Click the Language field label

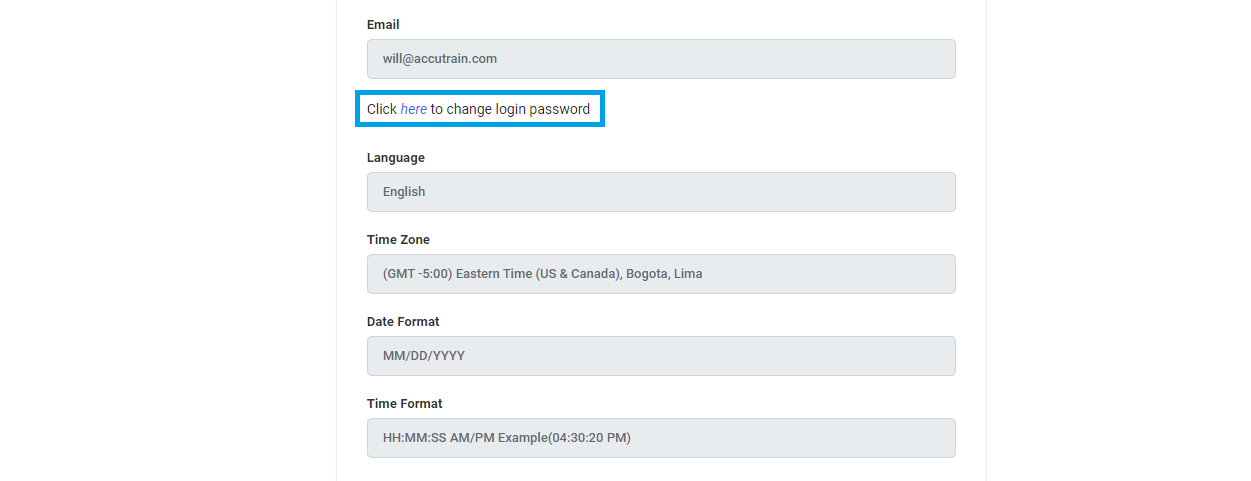click(395, 158)
